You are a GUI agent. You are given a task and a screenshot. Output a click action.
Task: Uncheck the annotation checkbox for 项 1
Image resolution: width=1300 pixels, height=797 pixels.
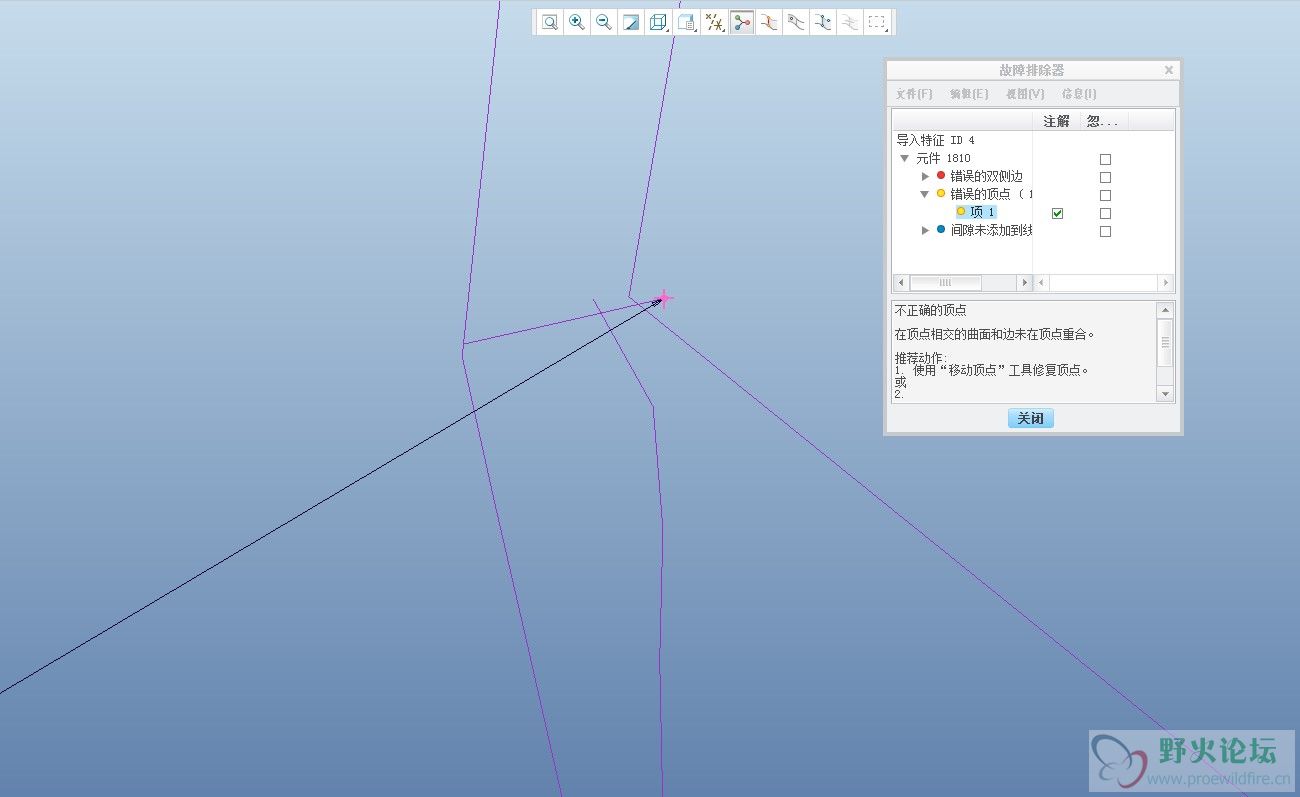coord(1057,213)
